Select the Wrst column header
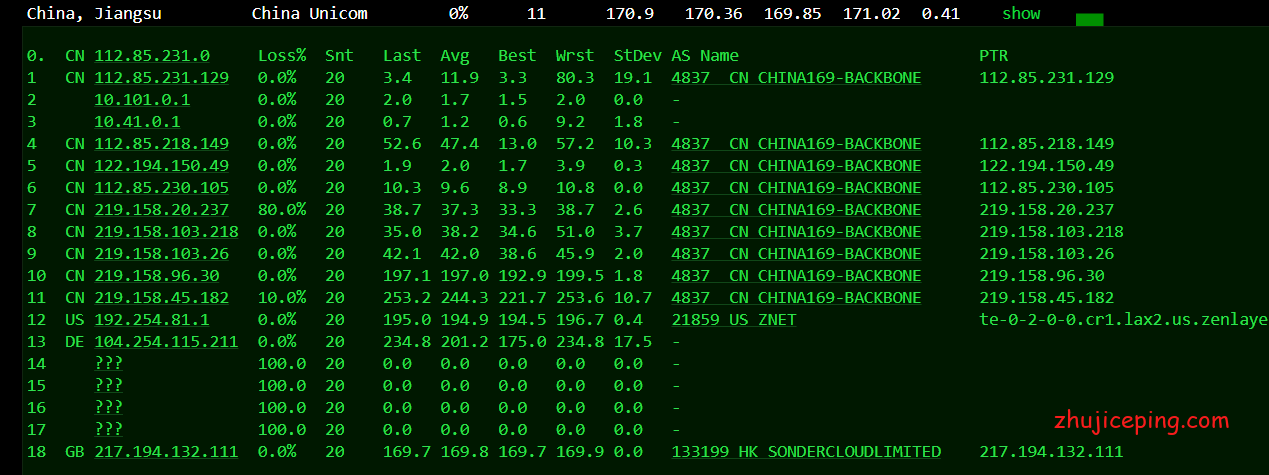This screenshot has height=475, width=1269. coord(575,56)
